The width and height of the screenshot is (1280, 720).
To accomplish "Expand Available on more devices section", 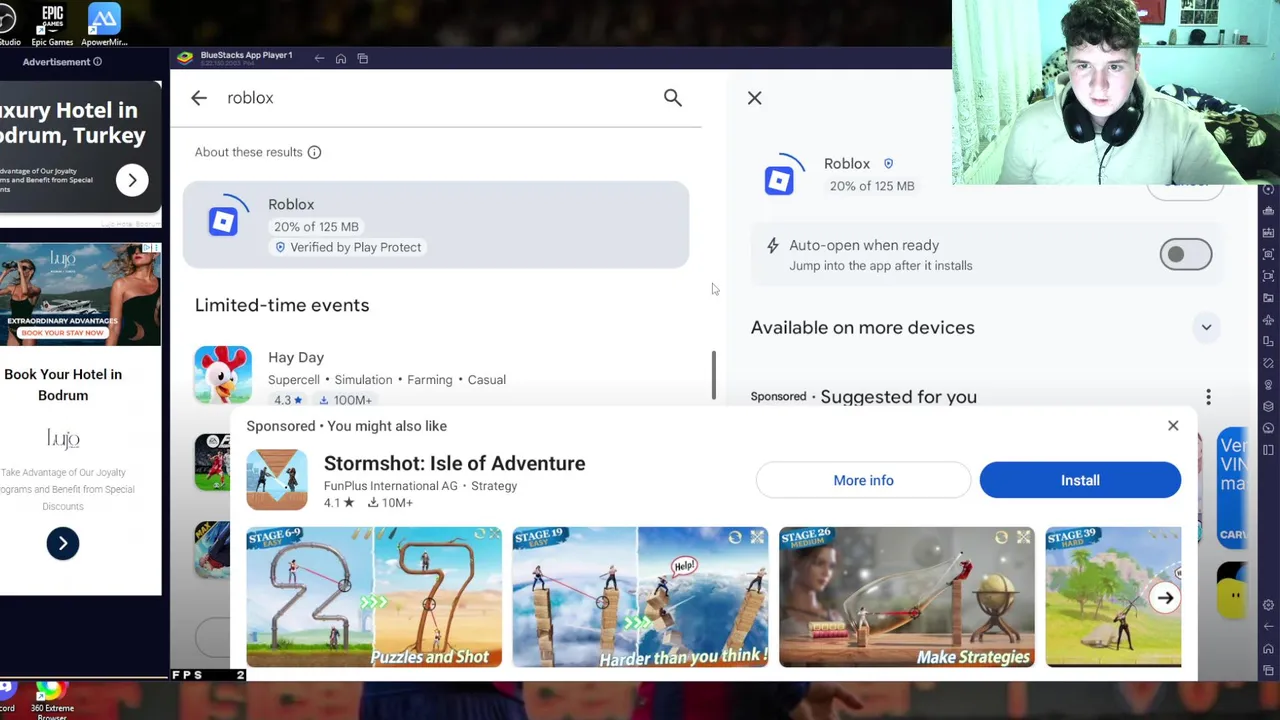I will click(1206, 327).
